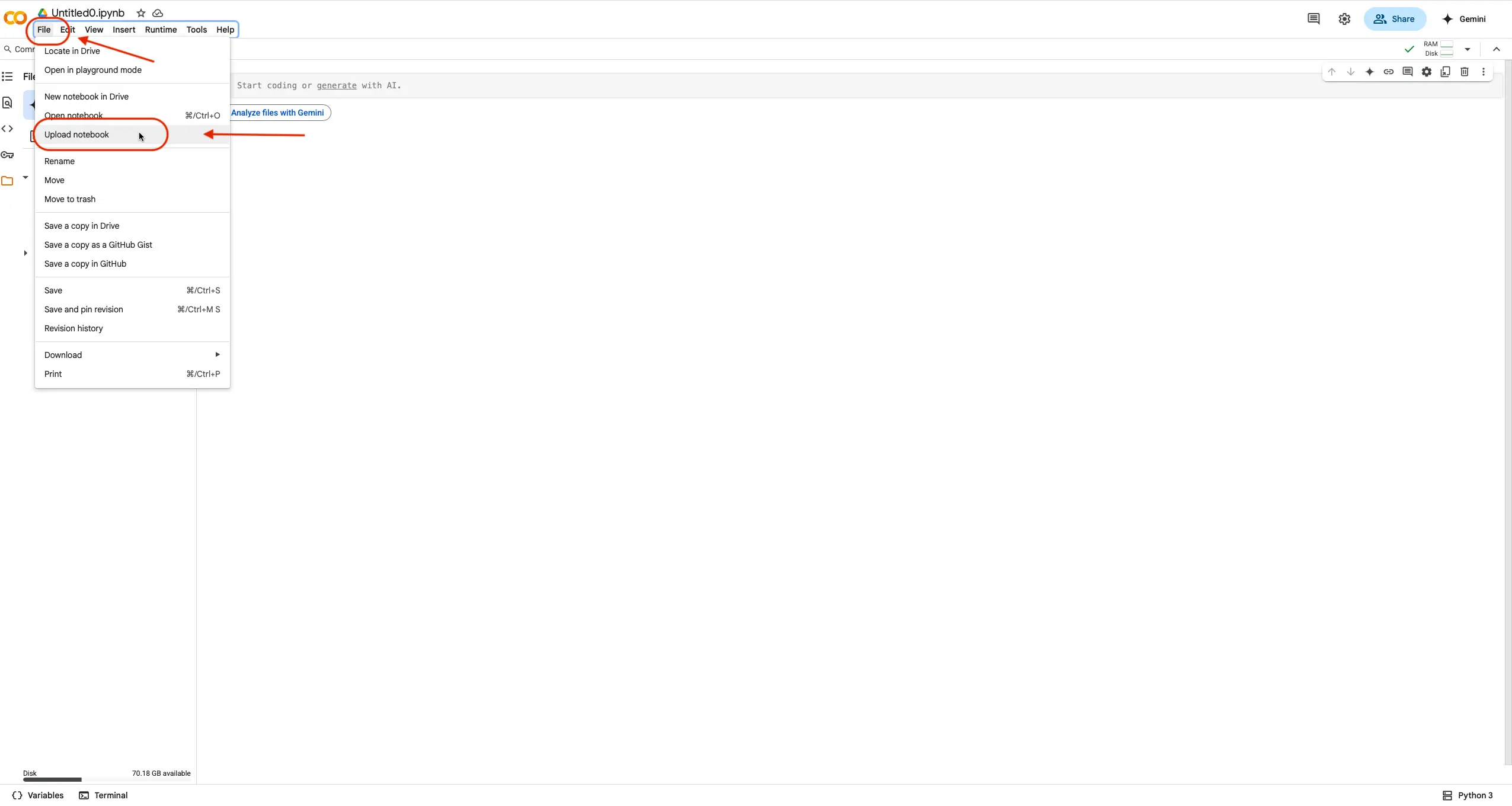
Task: Click the cloud saved-status icon
Action: (158, 13)
